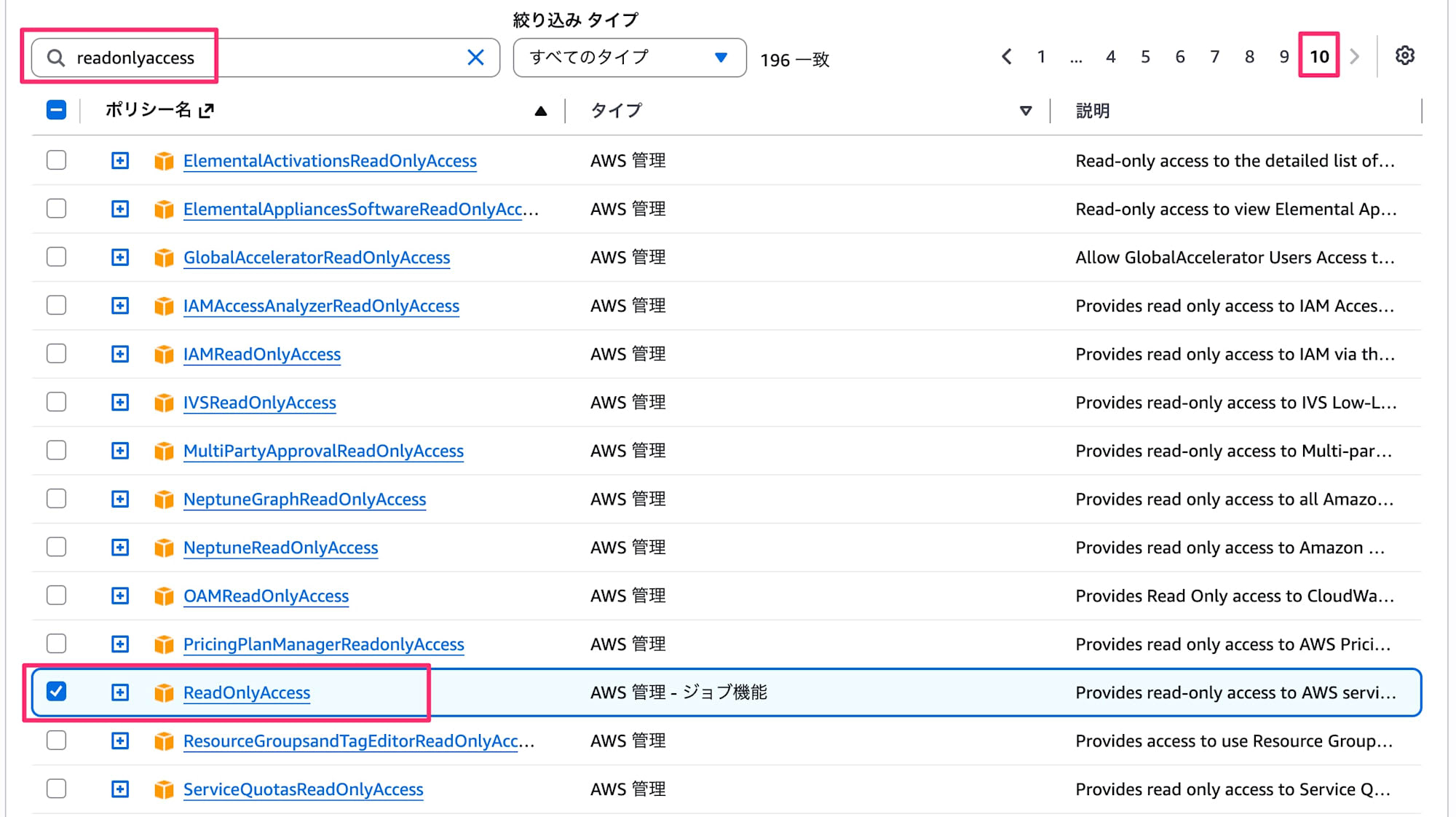Open the PricingPlanManagerReadonlyAccess policy link

(324, 644)
